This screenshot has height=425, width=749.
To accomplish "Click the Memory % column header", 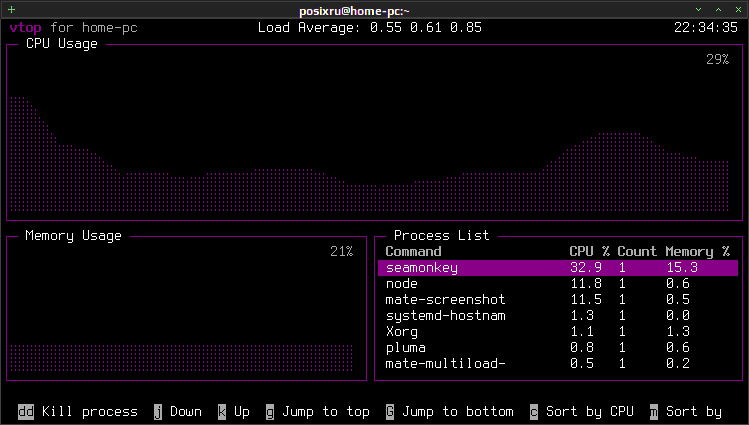I will point(697,252).
